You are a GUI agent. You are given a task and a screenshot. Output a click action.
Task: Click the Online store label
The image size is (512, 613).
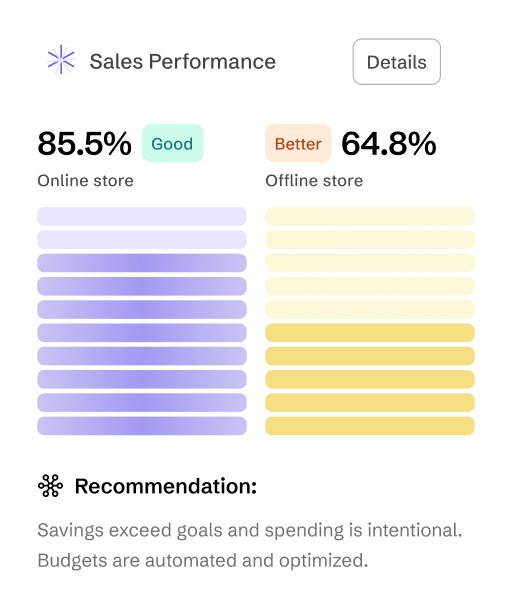coord(86,181)
